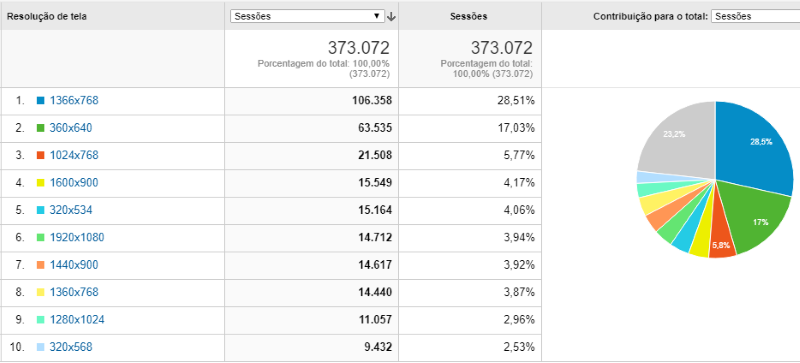
Task: Open the 320x568 resolution link
Action: pos(71,347)
